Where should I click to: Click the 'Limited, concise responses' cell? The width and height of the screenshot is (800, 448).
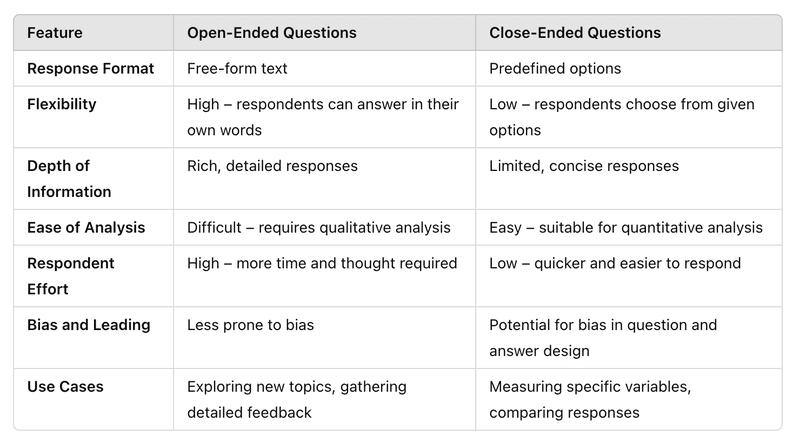pos(583,165)
